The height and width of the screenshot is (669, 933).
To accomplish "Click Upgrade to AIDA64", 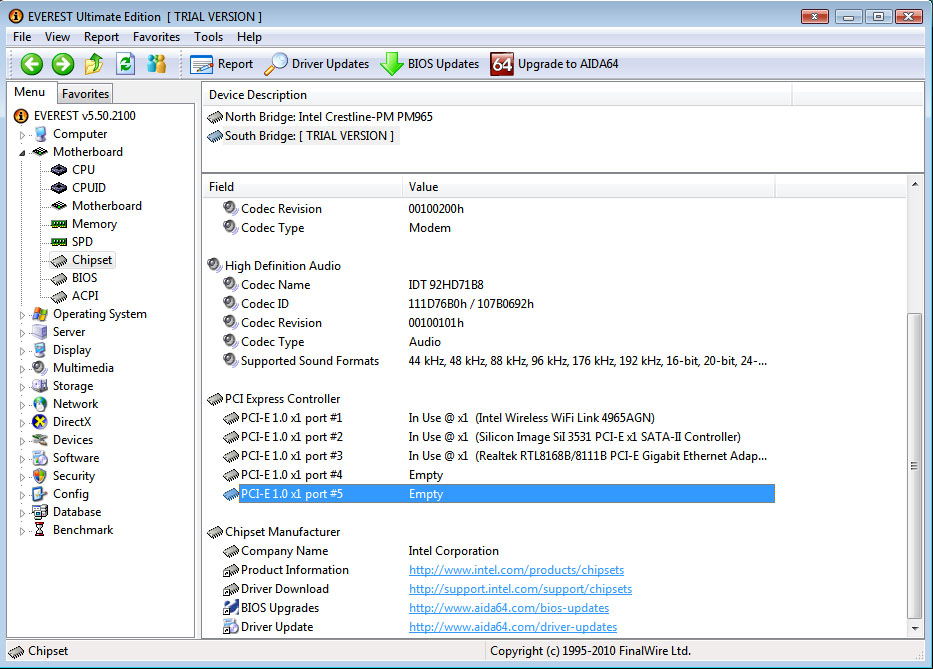I will point(555,64).
